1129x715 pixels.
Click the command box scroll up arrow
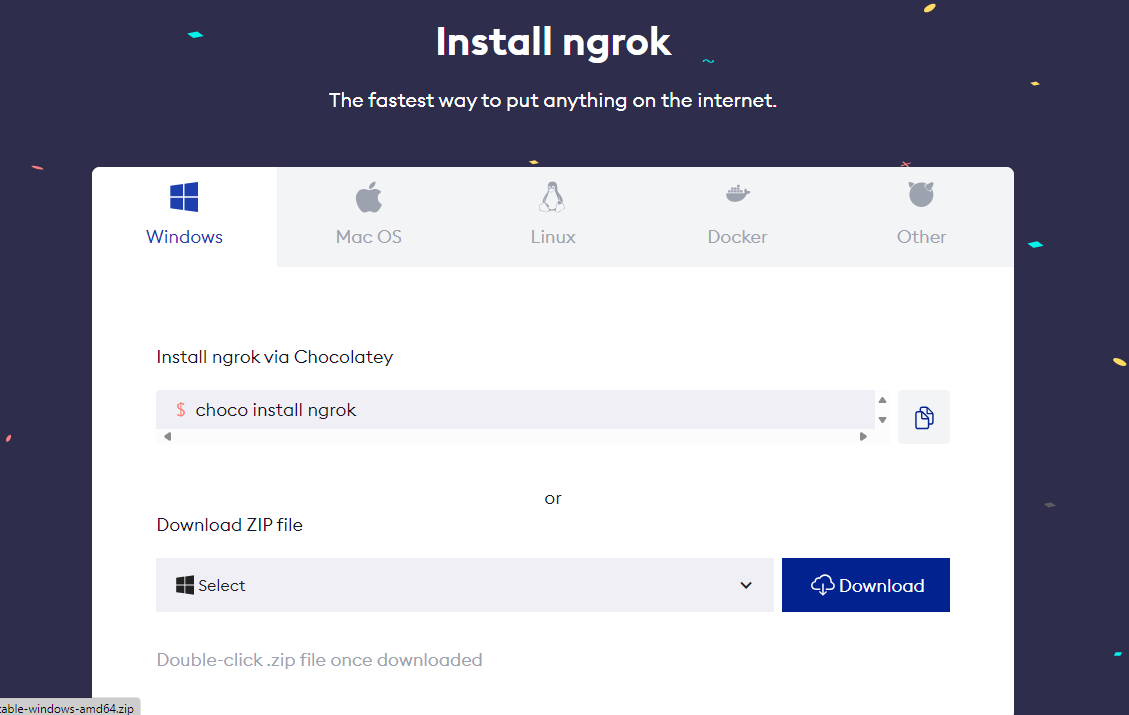882,400
